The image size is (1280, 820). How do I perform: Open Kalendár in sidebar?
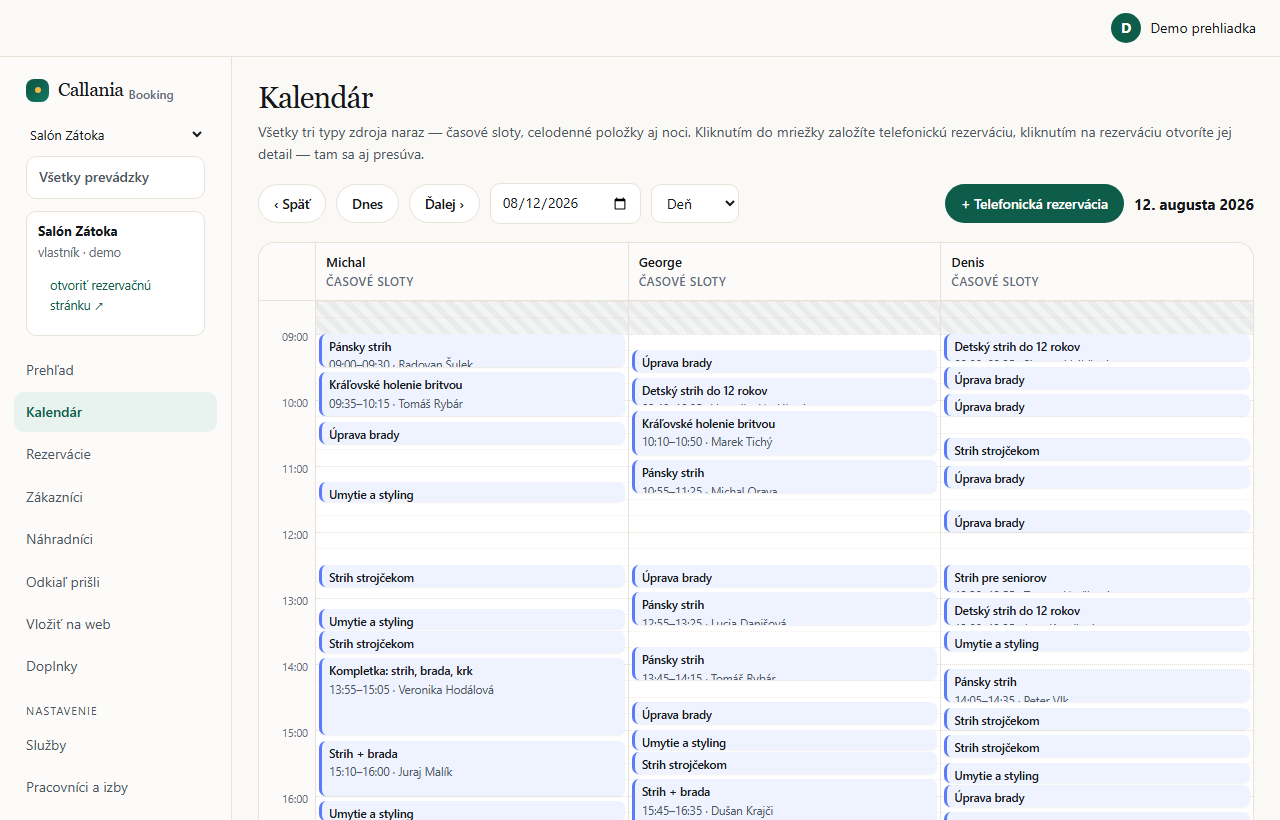[115, 412]
